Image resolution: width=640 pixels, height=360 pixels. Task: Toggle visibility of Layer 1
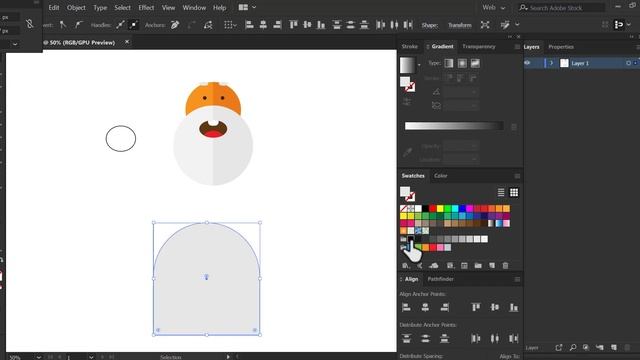click(527, 63)
